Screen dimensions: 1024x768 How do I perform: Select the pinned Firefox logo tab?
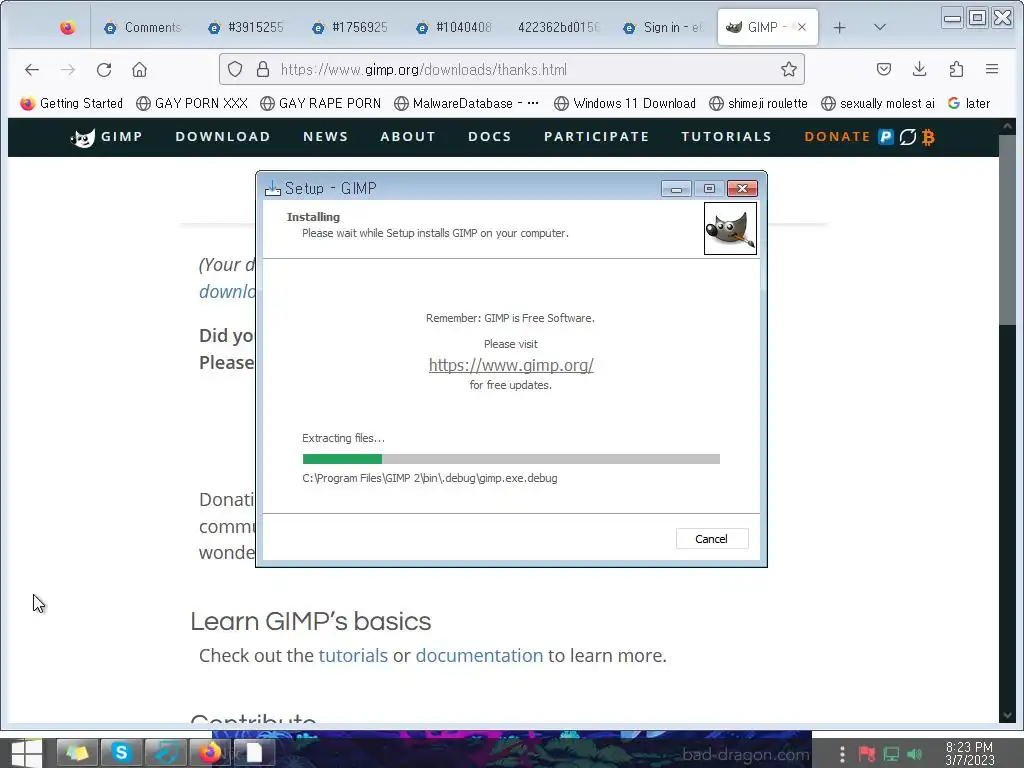point(67,27)
